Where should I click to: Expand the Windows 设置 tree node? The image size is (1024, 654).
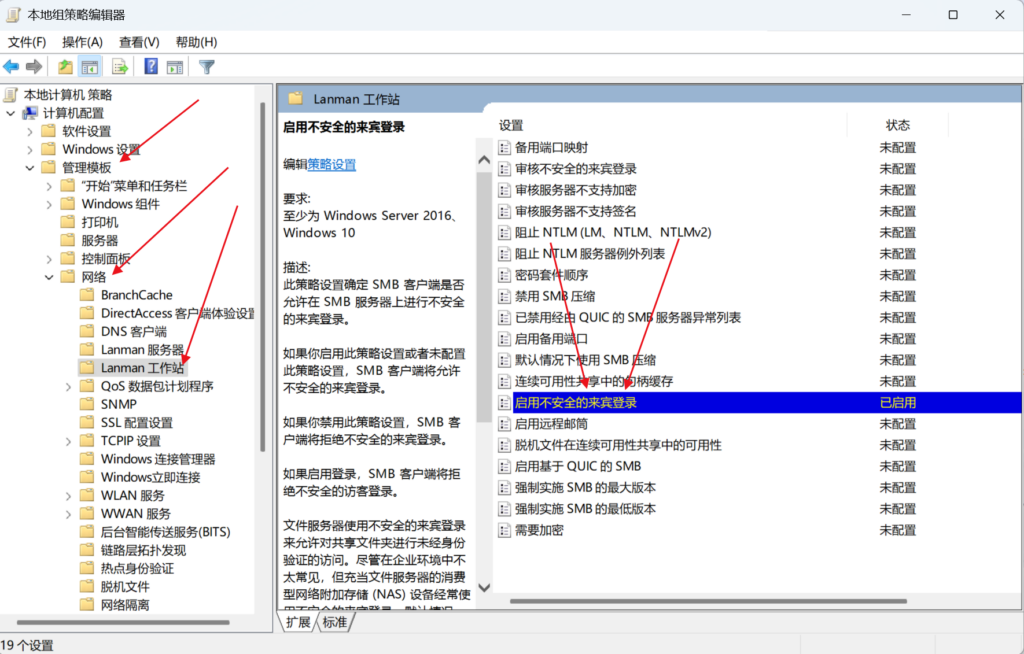tap(29, 150)
